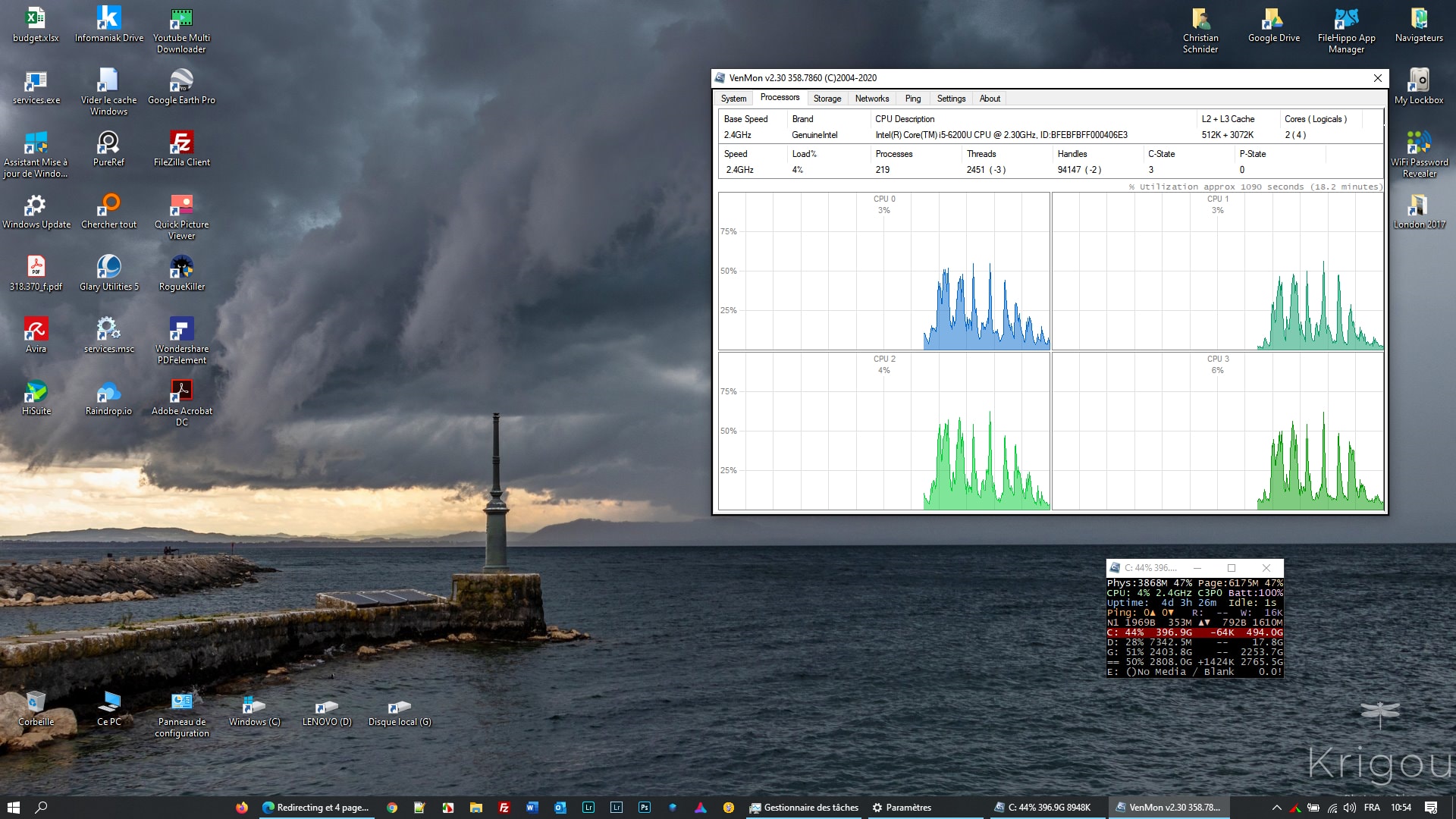Open the services.msc desktop shortcut

tap(108, 335)
